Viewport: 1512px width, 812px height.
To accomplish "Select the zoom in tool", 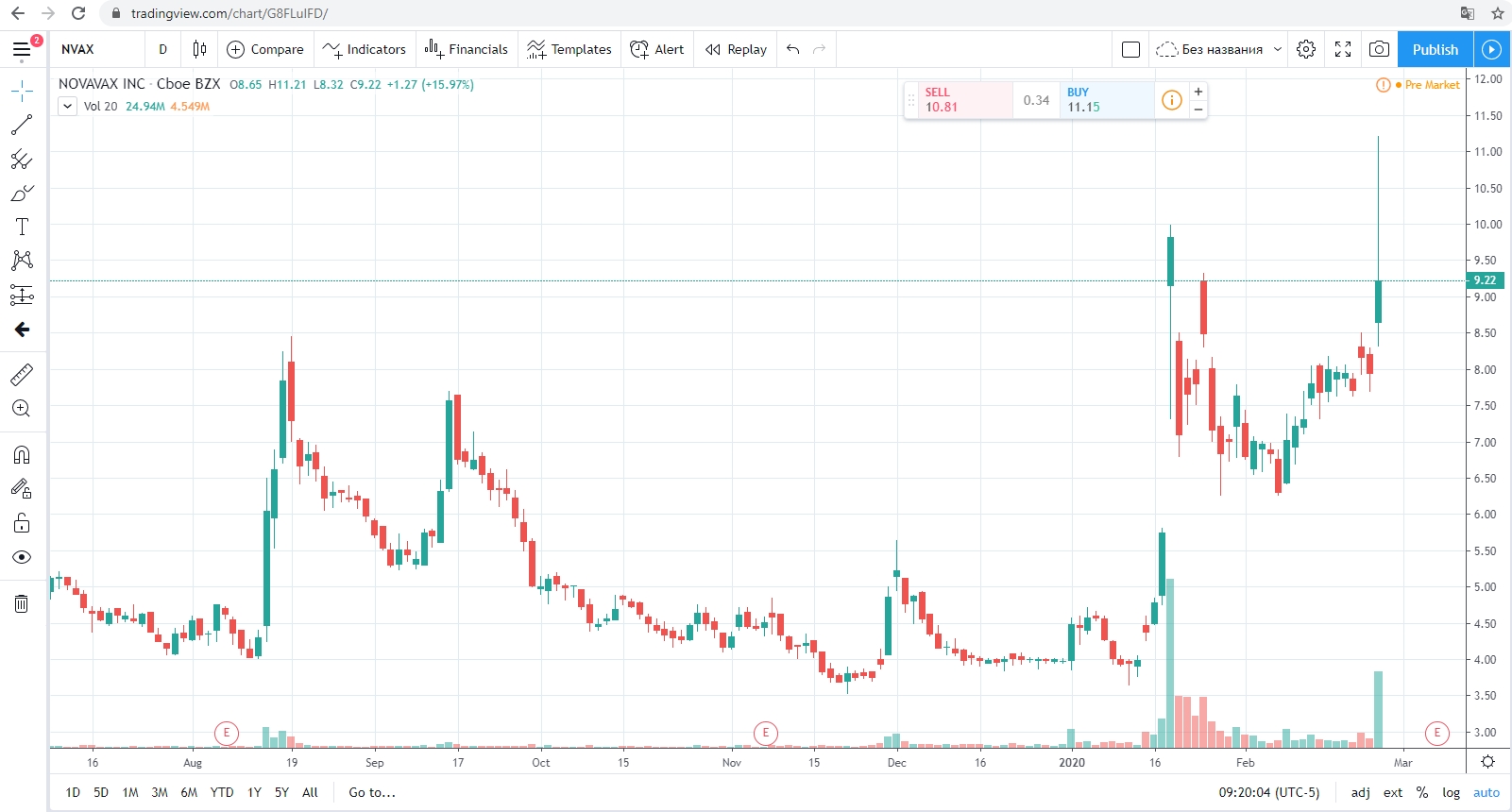I will coord(22,409).
